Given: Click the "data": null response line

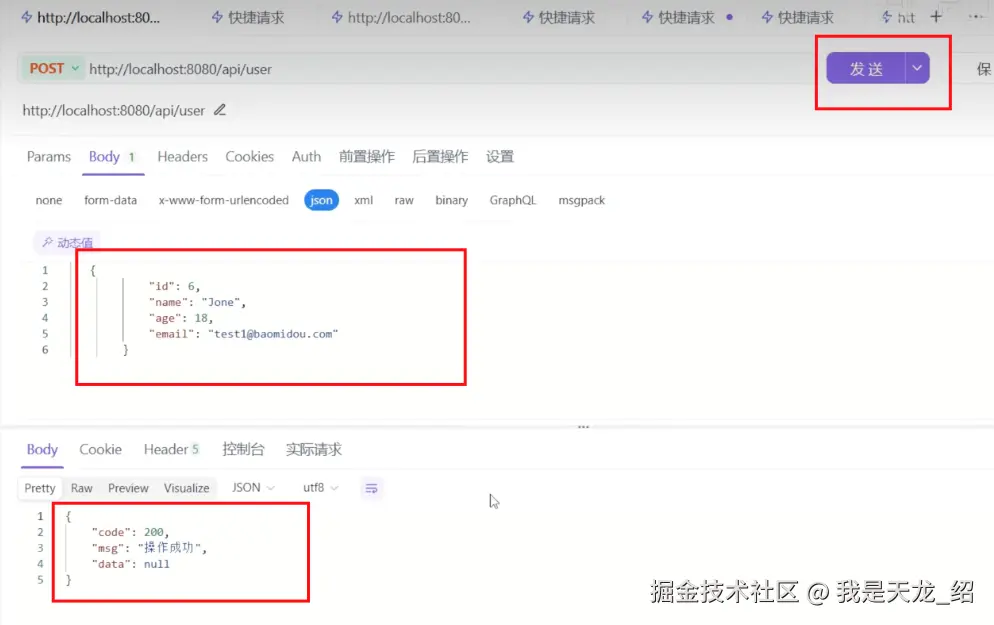Looking at the screenshot, I should pos(131,564).
